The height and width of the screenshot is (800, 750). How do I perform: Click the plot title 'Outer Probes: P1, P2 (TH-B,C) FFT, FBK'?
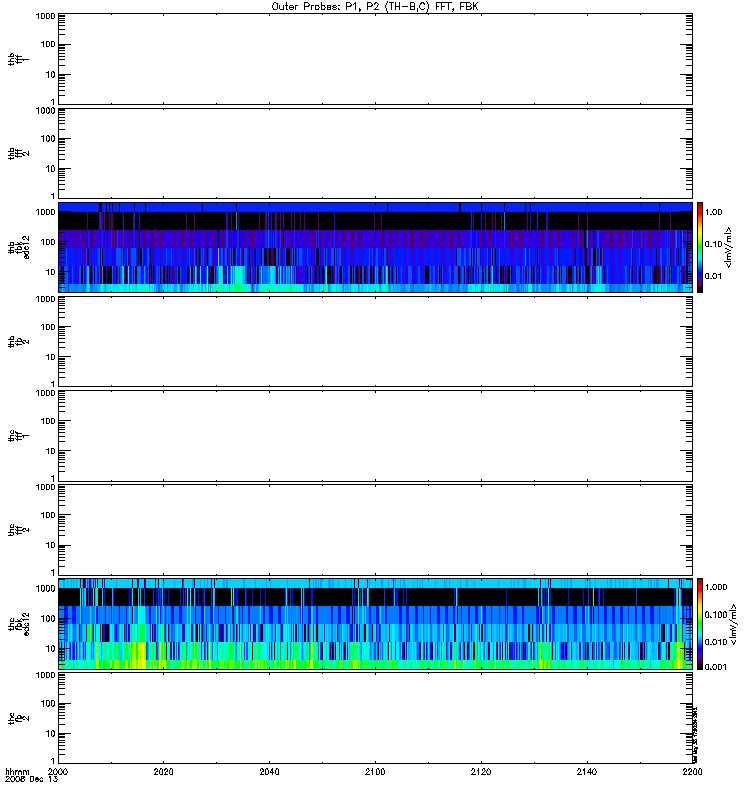click(375, 7)
